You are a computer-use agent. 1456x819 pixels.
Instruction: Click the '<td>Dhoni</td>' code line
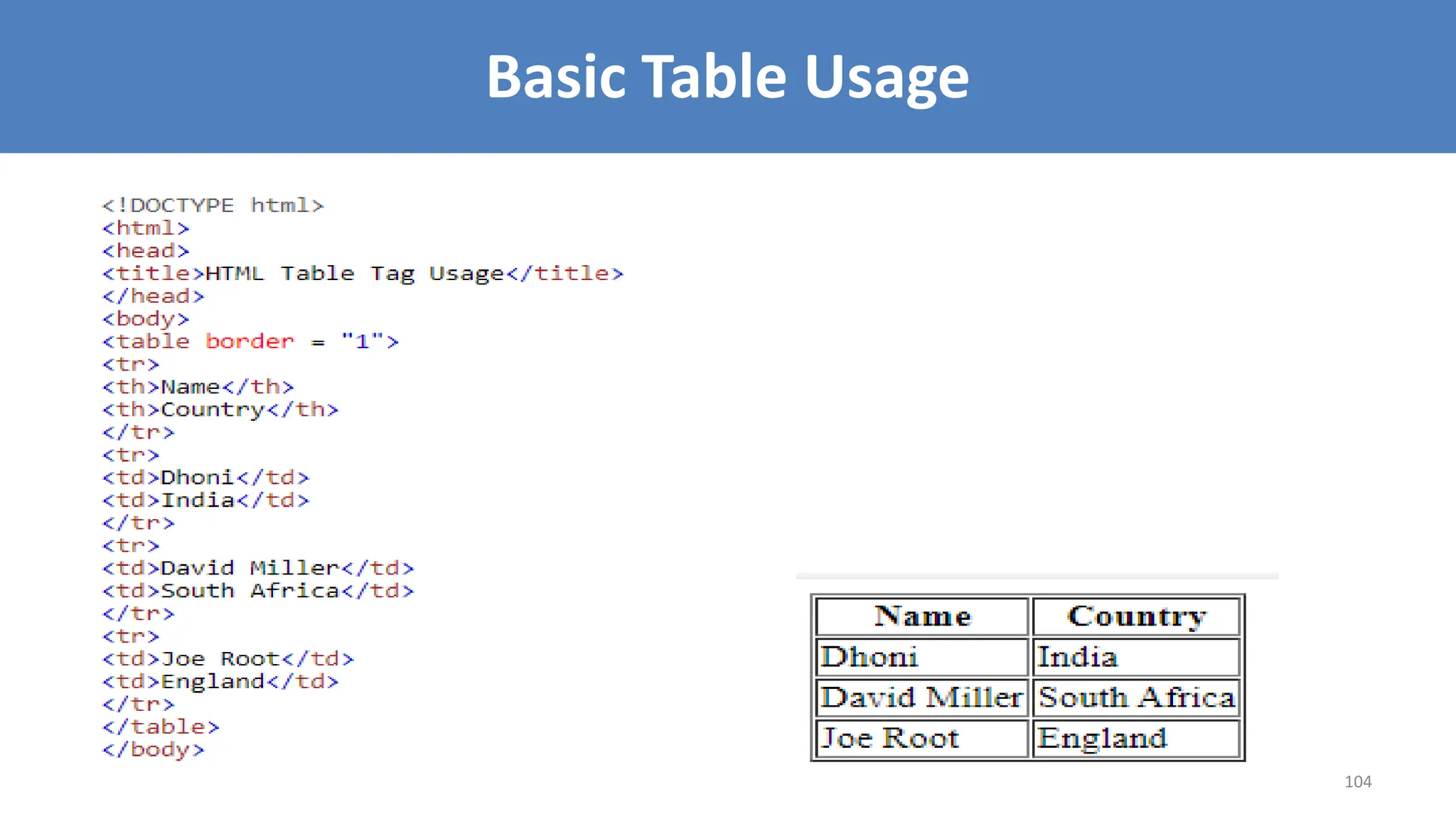click(205, 478)
